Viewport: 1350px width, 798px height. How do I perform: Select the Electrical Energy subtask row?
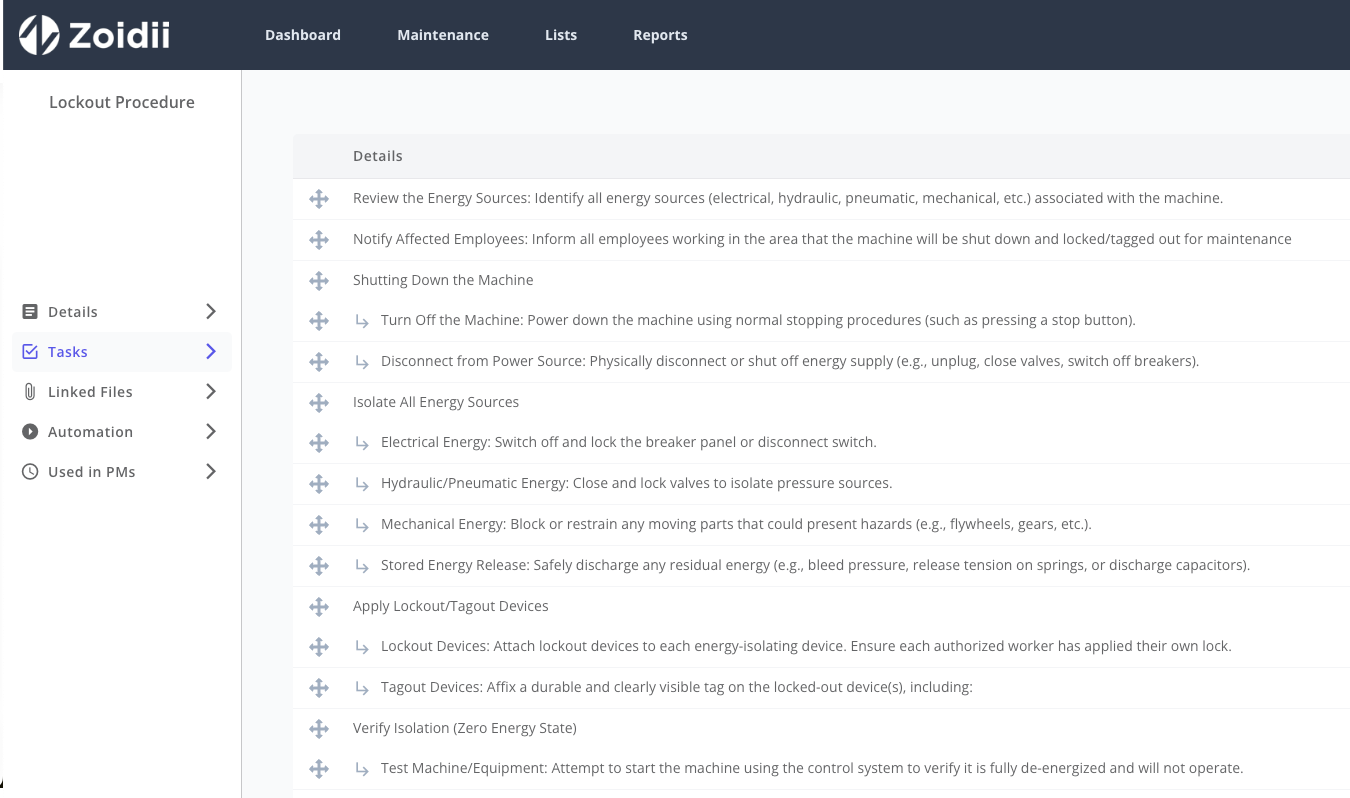click(x=821, y=443)
